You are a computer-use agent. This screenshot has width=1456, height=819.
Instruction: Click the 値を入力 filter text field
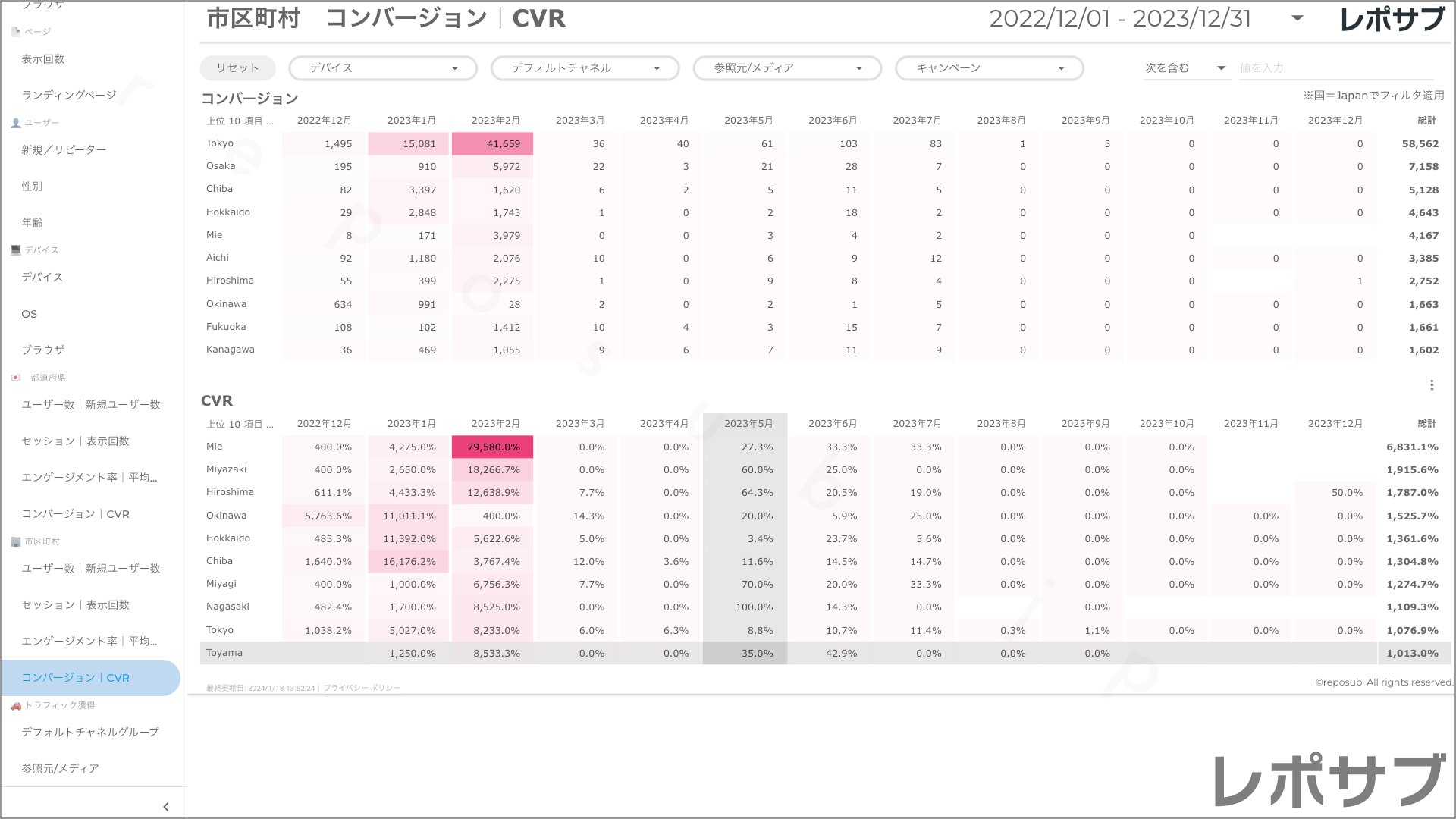pyautogui.click(x=1335, y=68)
